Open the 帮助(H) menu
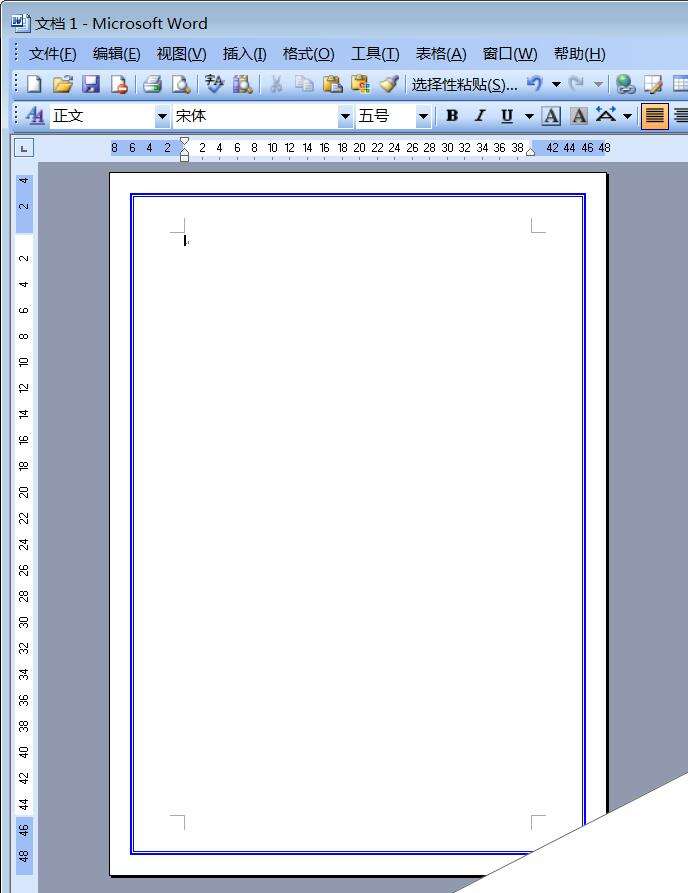 (579, 54)
